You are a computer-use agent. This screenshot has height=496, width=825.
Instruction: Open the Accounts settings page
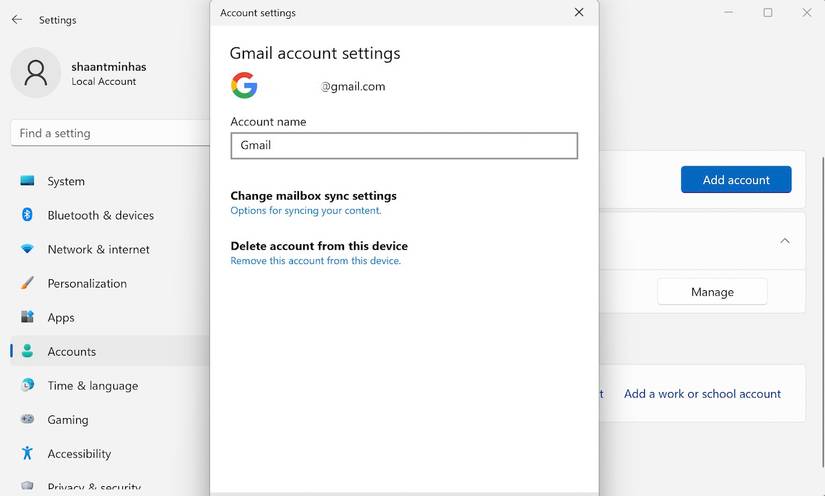(x=72, y=351)
